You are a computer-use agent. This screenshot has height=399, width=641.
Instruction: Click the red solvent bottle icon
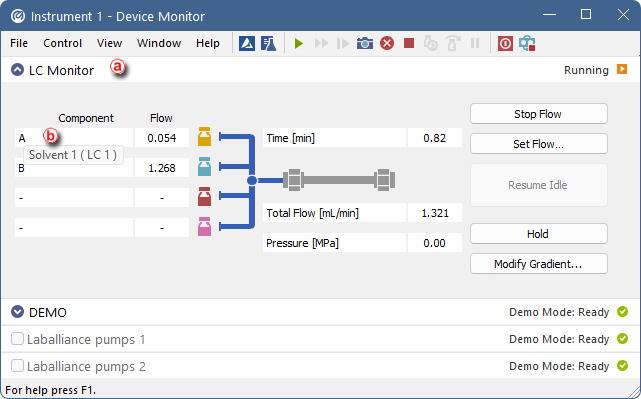coord(204,197)
